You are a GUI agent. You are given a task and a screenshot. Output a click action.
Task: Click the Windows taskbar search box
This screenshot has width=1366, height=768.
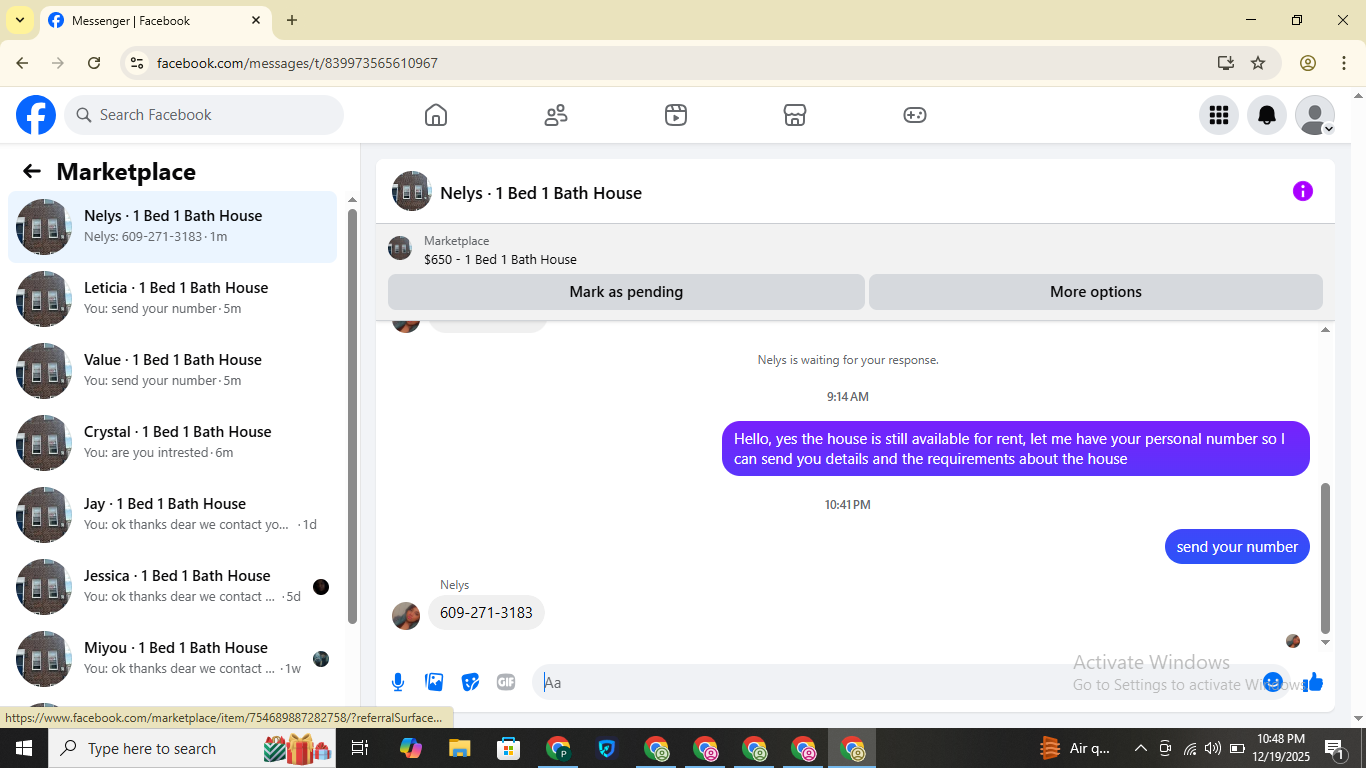pos(193,748)
